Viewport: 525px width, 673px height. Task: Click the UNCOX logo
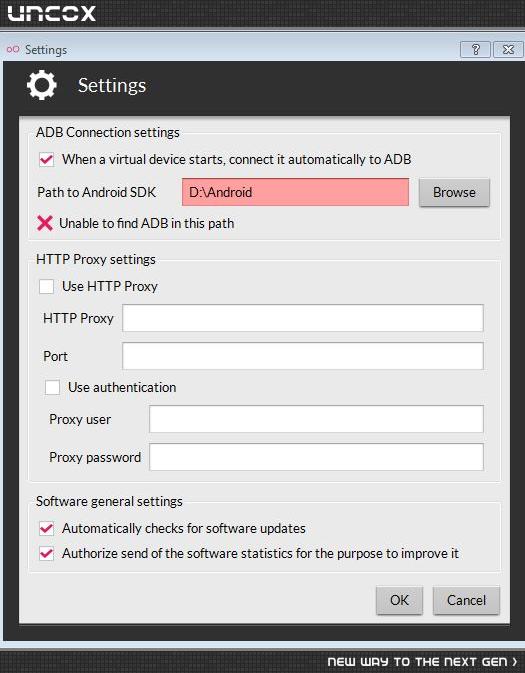coord(52,13)
